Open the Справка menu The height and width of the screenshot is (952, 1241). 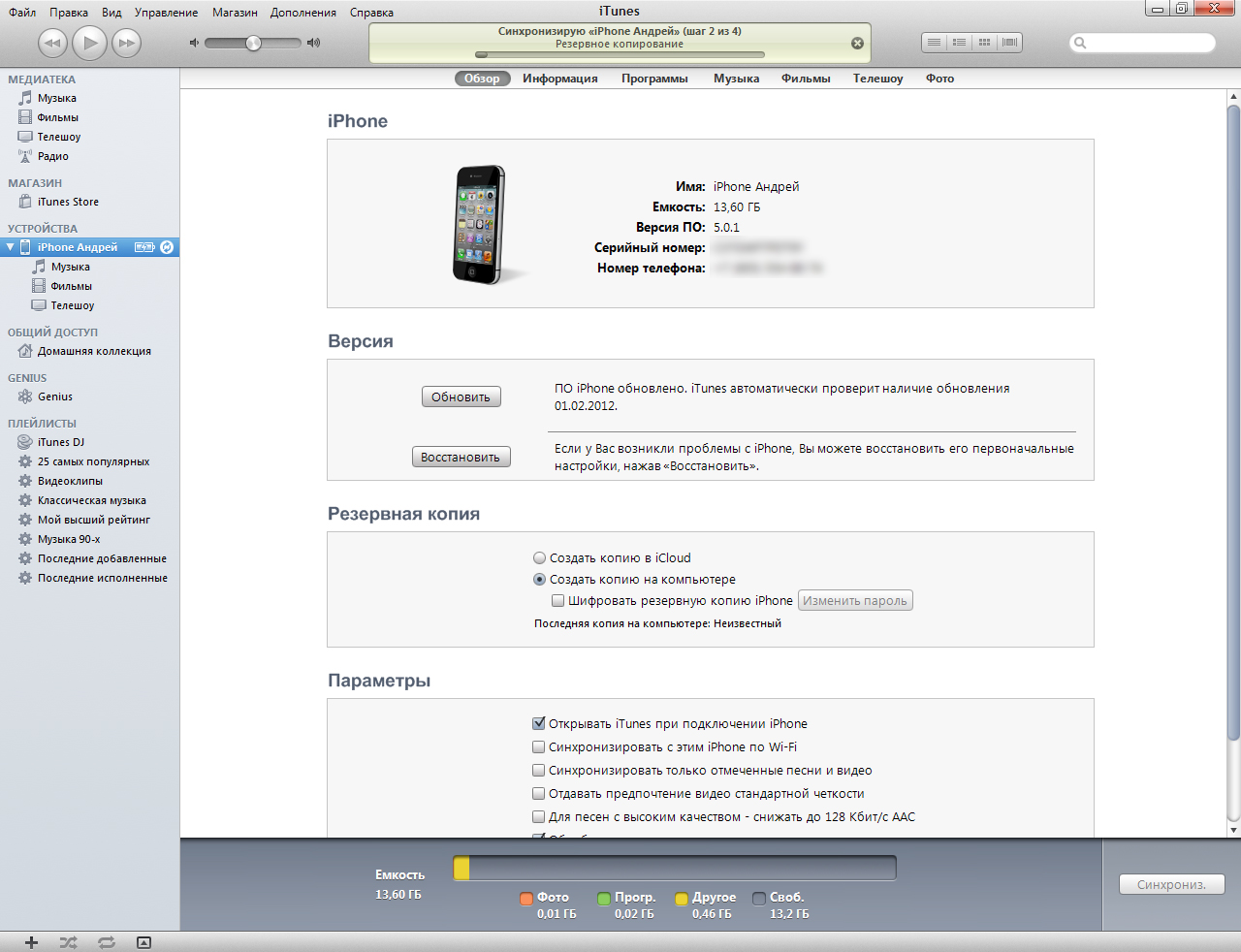coord(371,13)
